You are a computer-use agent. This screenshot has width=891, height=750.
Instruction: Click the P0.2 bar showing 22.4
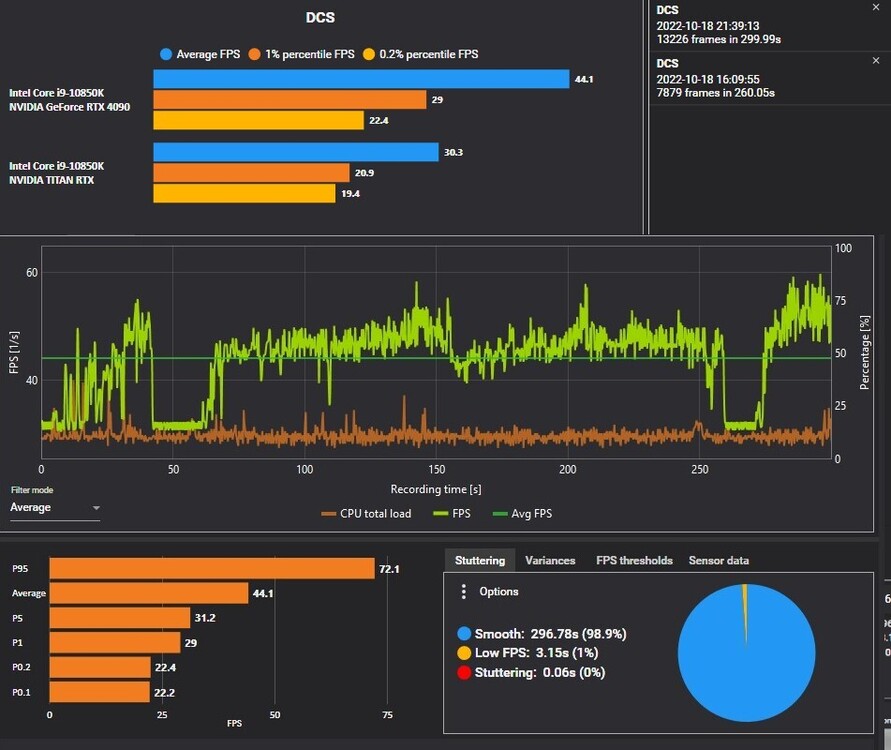(x=100, y=667)
